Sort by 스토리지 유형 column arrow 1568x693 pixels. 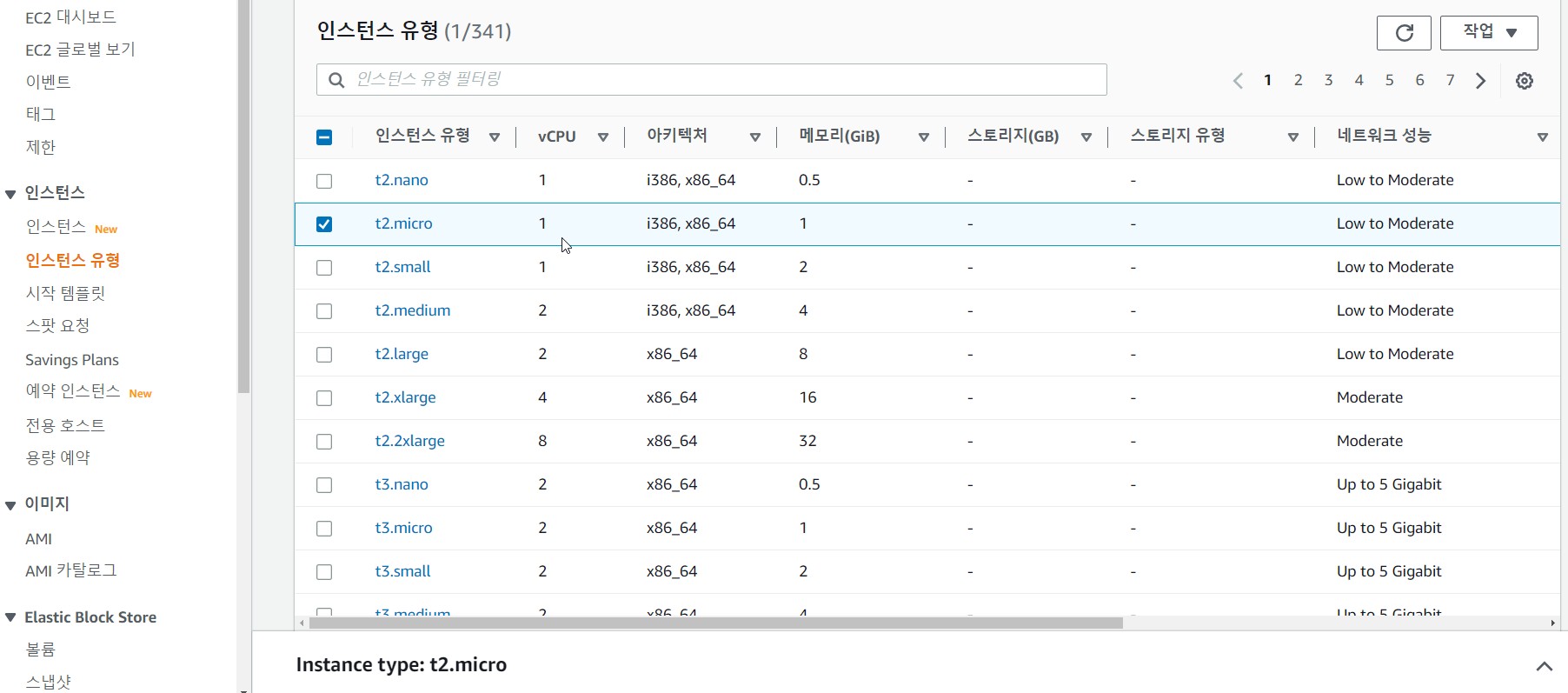[1293, 137]
